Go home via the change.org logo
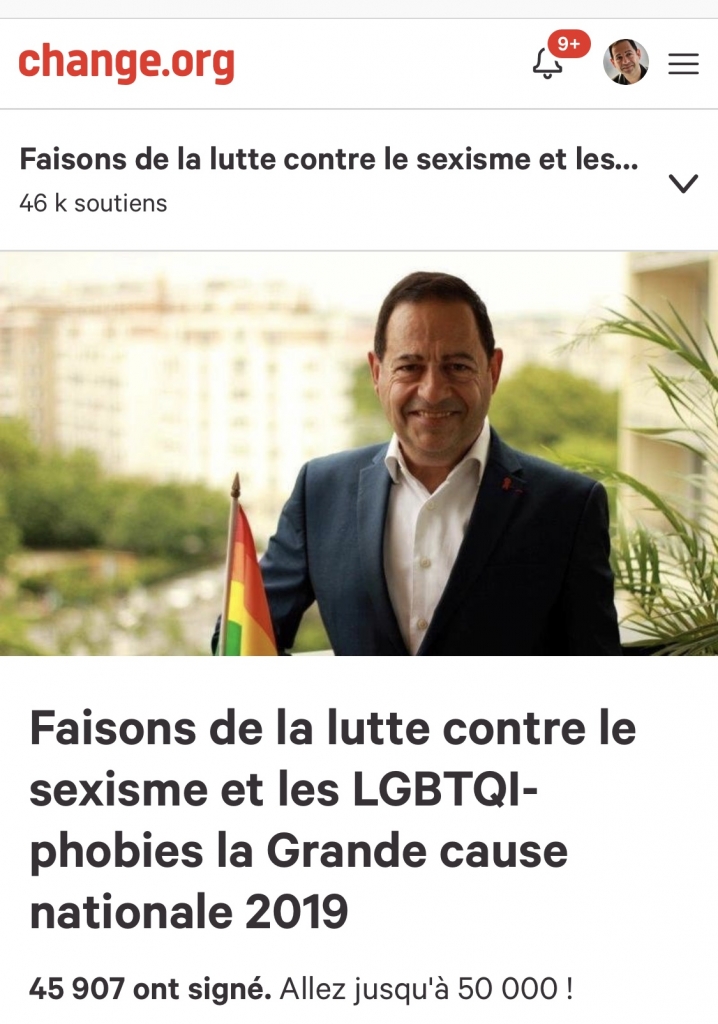Screen dimensions: 718x1024 [126, 62]
